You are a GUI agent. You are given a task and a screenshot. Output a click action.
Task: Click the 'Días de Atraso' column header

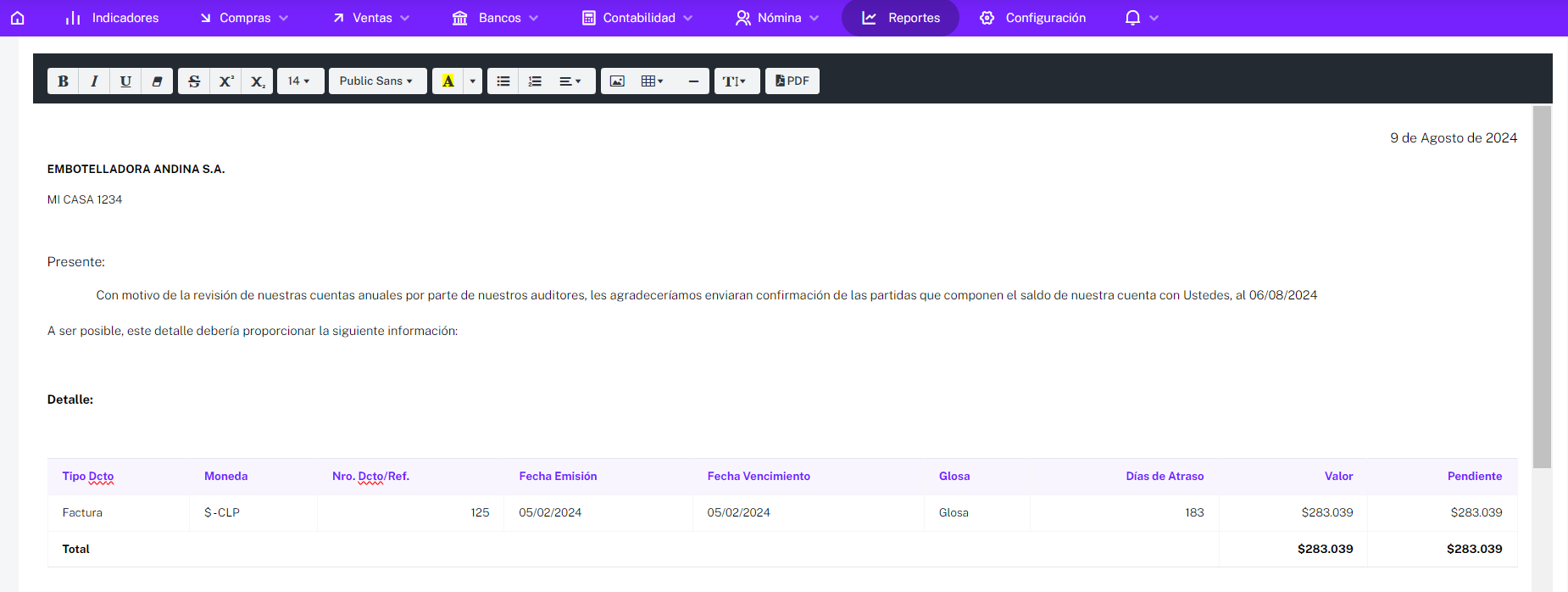coord(1165,477)
